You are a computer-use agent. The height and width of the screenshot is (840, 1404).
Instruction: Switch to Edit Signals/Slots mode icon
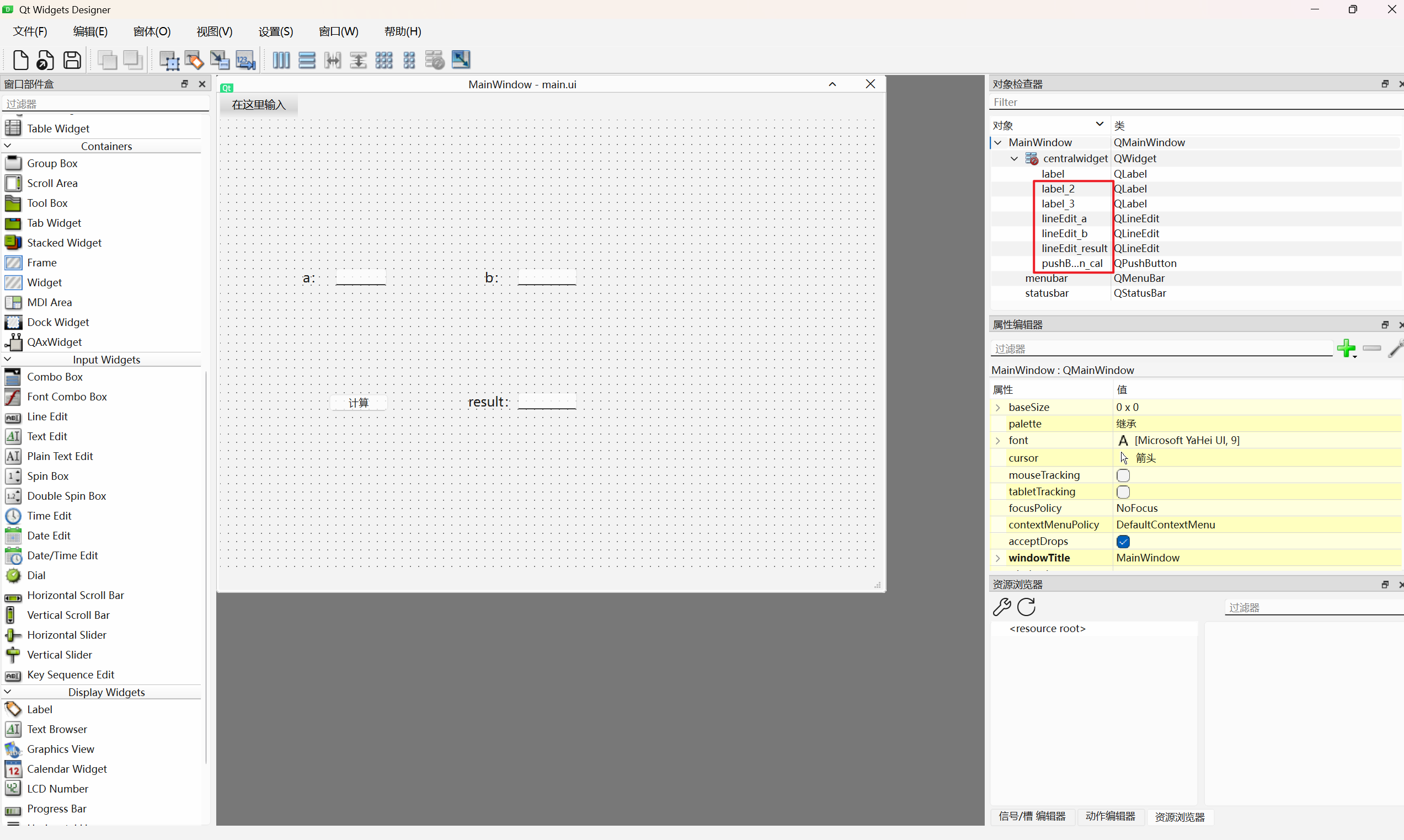pos(194,60)
